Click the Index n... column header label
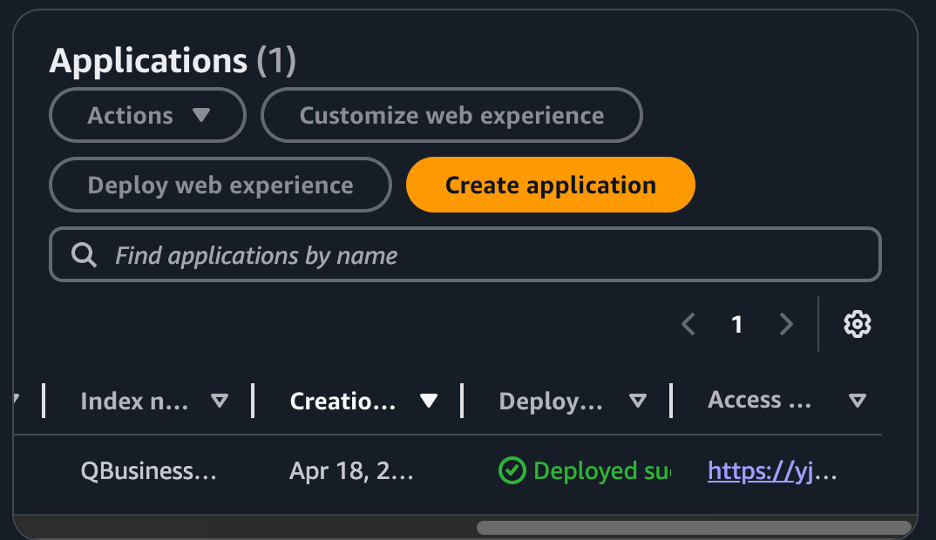This screenshot has height=540, width=936. (134, 401)
